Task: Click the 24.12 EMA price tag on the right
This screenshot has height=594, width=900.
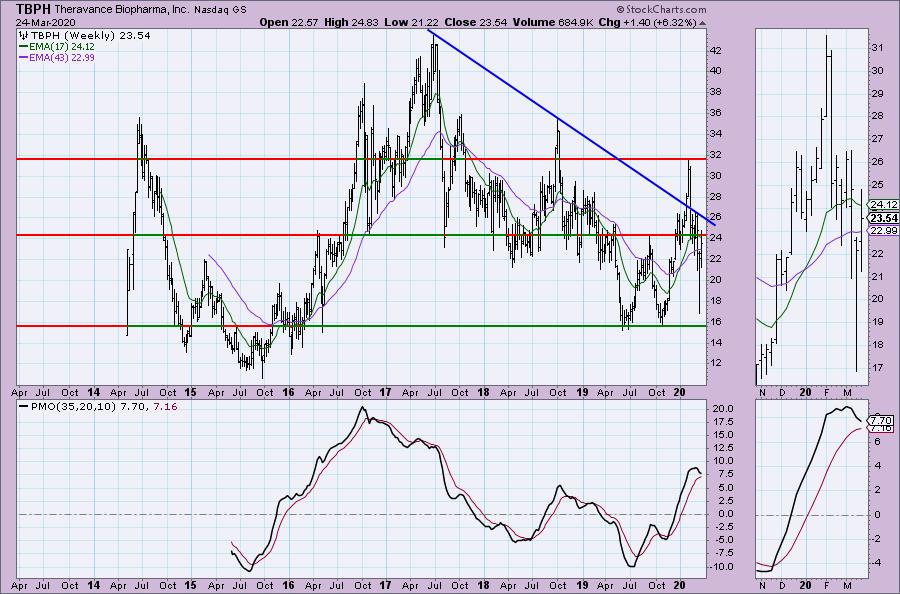Action: 883,205
